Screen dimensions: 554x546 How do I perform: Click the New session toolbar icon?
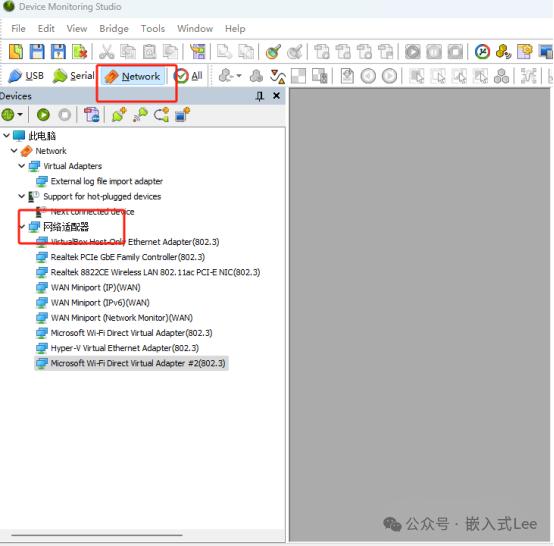pos(16,52)
